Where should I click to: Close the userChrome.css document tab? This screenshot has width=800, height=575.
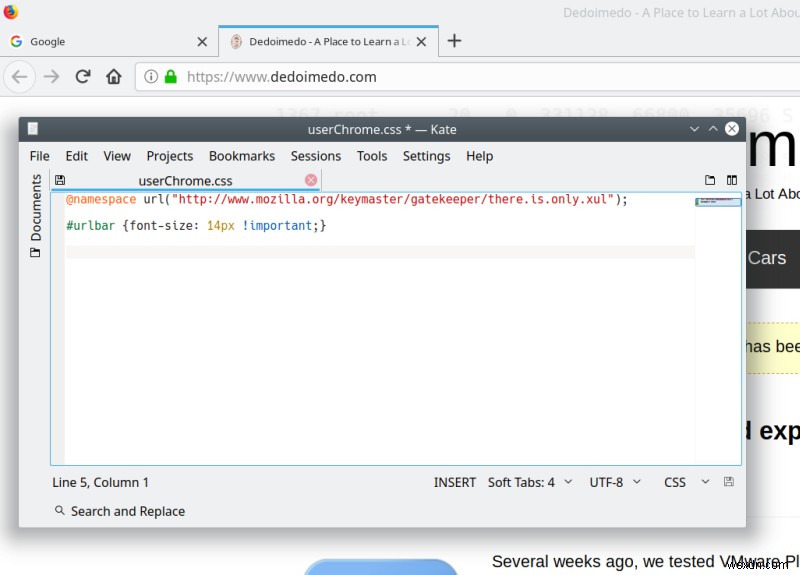coord(311,180)
